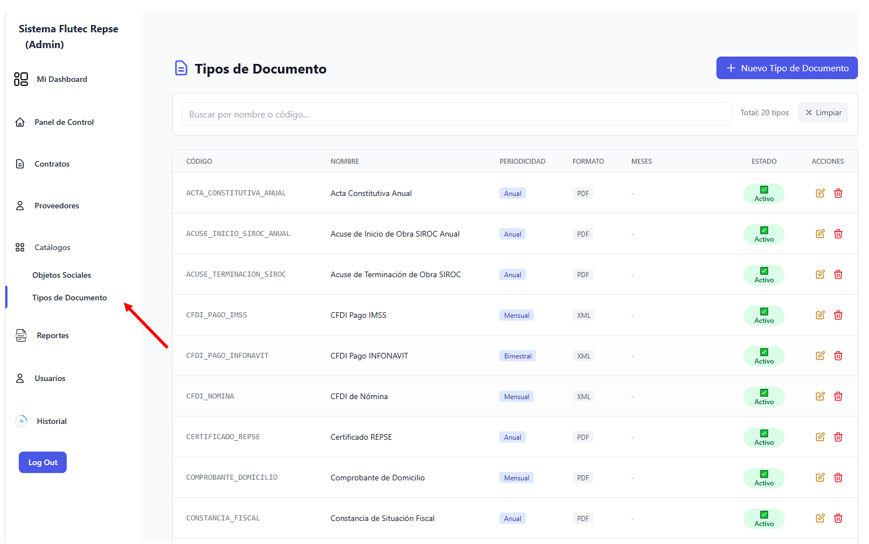Remove the Comprobante de Domicilio document type
869x544 pixels.
click(838, 478)
